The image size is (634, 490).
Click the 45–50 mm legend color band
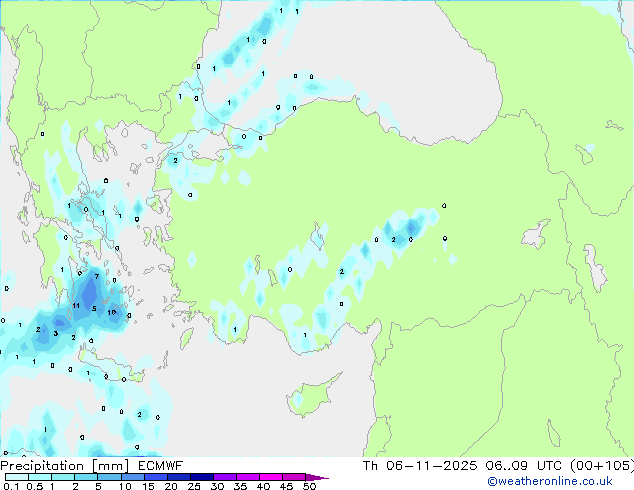(294, 477)
